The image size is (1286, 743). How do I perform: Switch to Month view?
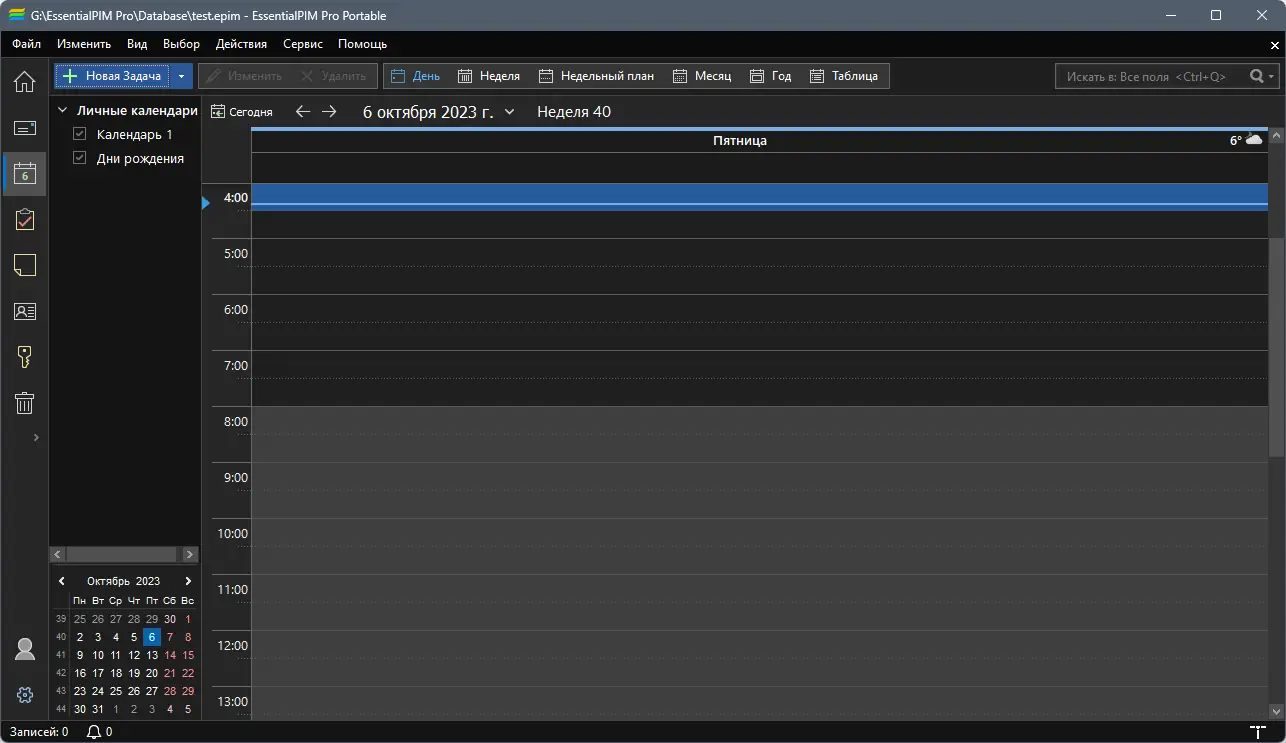pyautogui.click(x=702, y=76)
